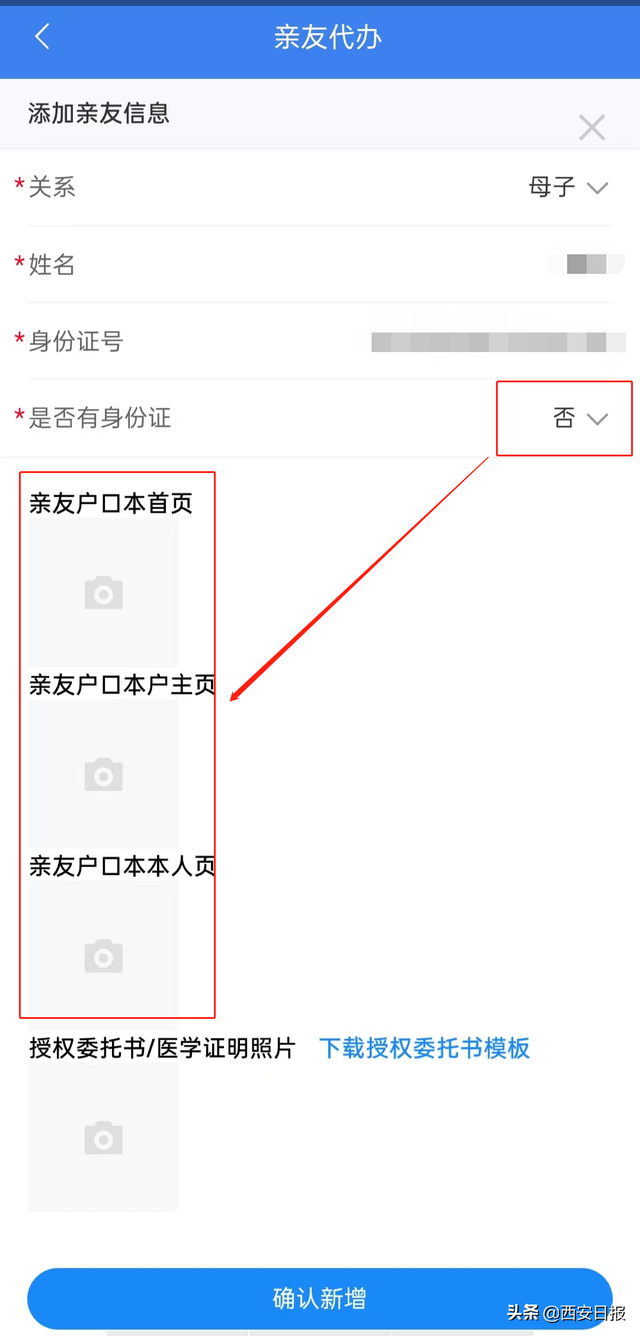Tap the 授权委托书/医学证明照片 label

163,1048
